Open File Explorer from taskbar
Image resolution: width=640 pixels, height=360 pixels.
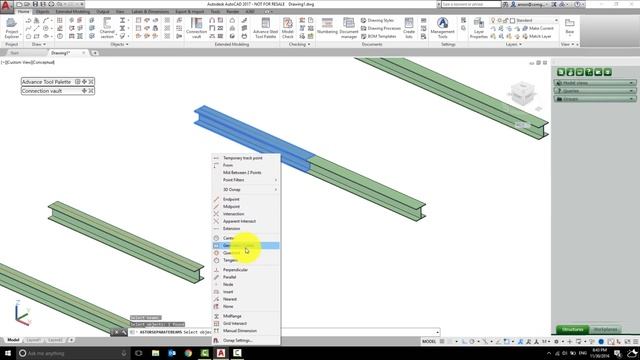156,353
